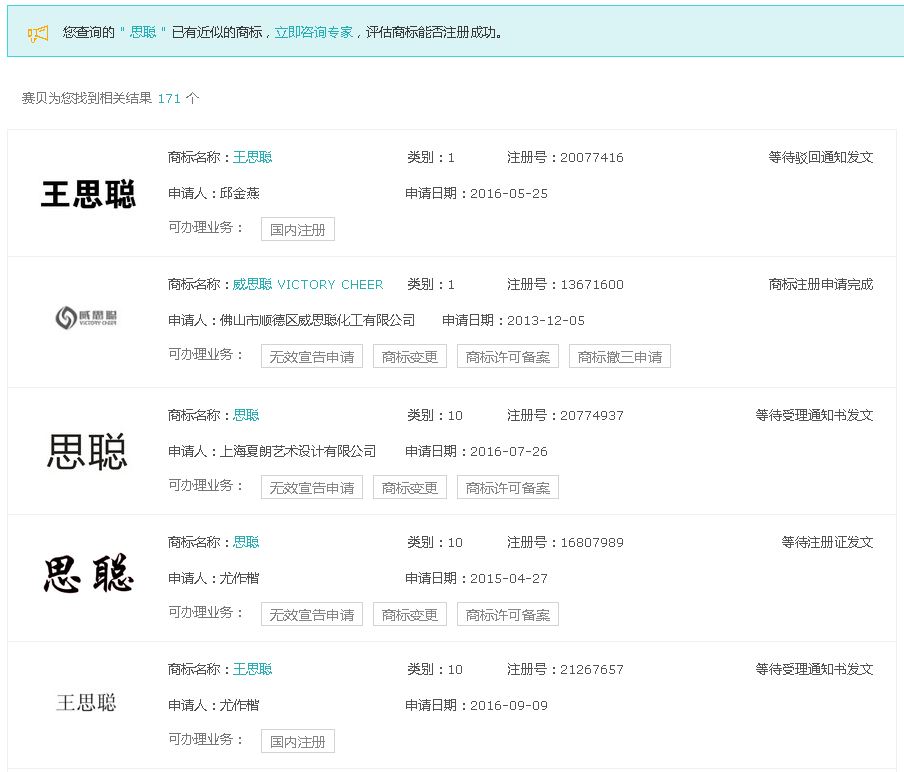
Task: Click the thin-font 王思聪 trademark image
Action: pyautogui.click(x=86, y=703)
